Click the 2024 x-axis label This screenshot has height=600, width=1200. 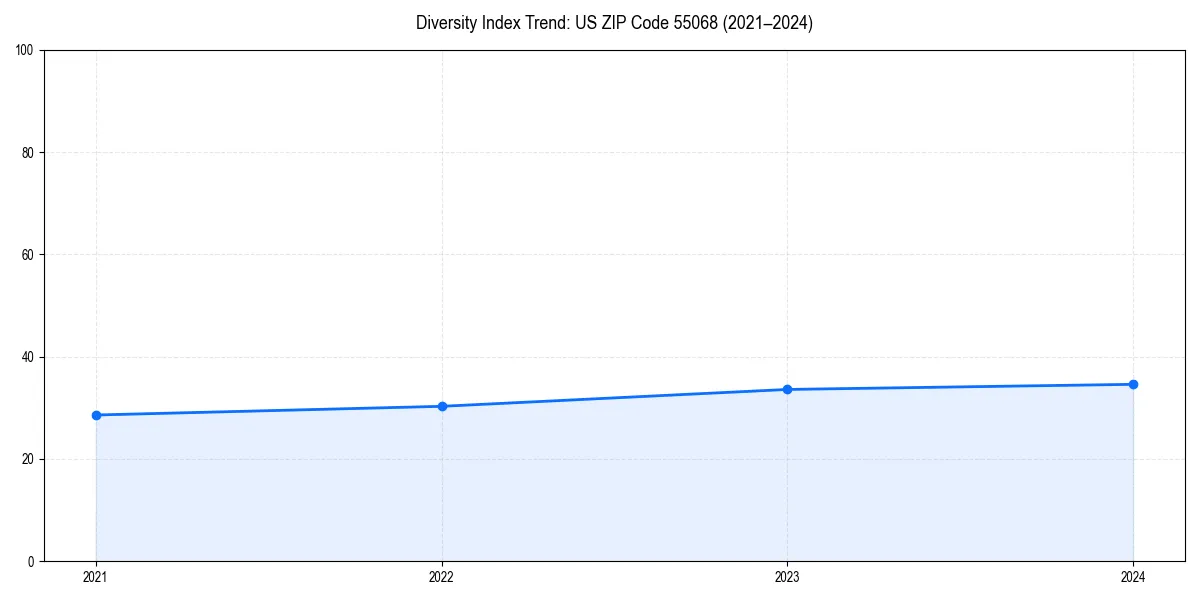coord(1134,576)
